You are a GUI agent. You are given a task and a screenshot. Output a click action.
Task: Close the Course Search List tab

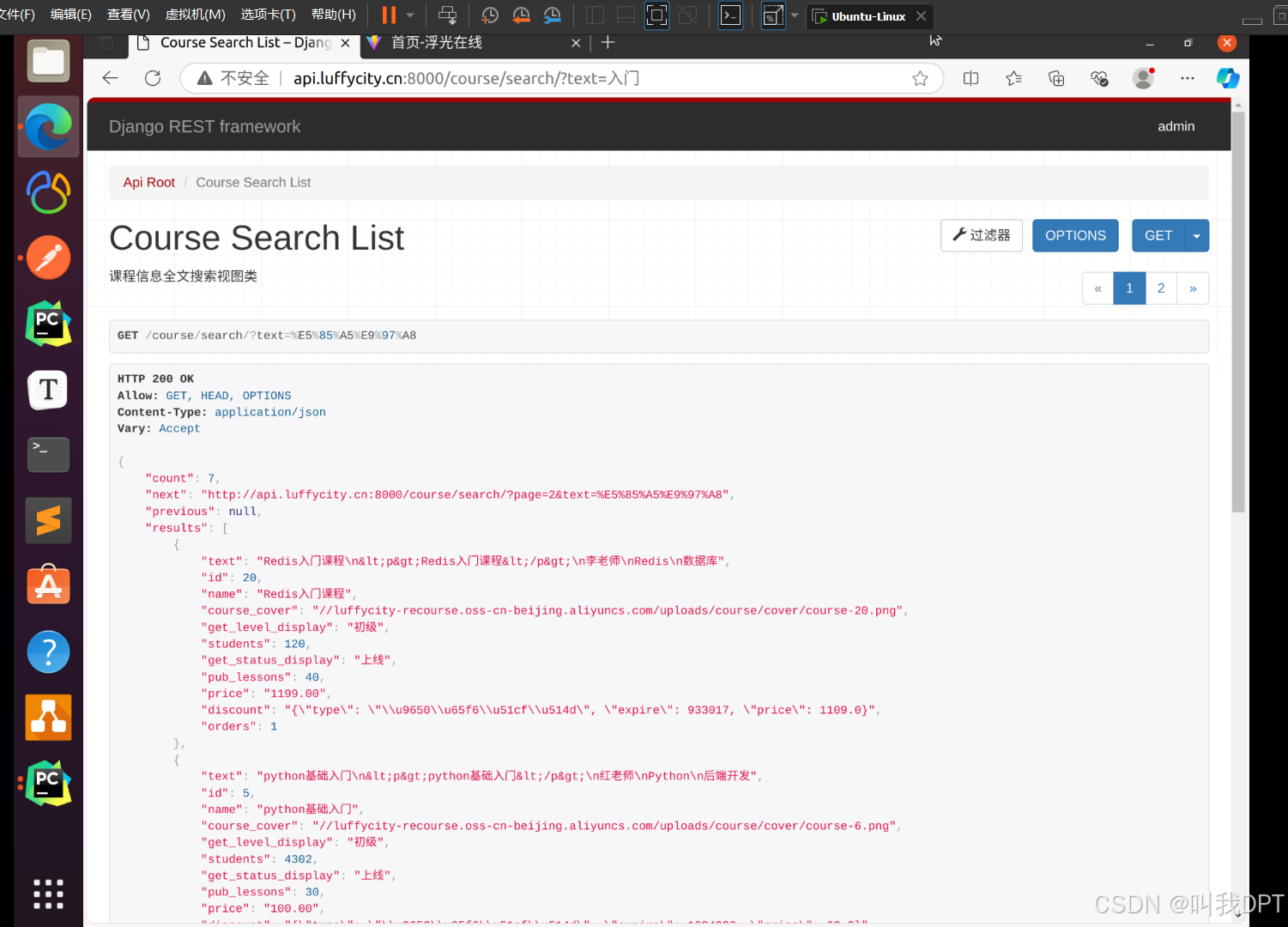(345, 43)
